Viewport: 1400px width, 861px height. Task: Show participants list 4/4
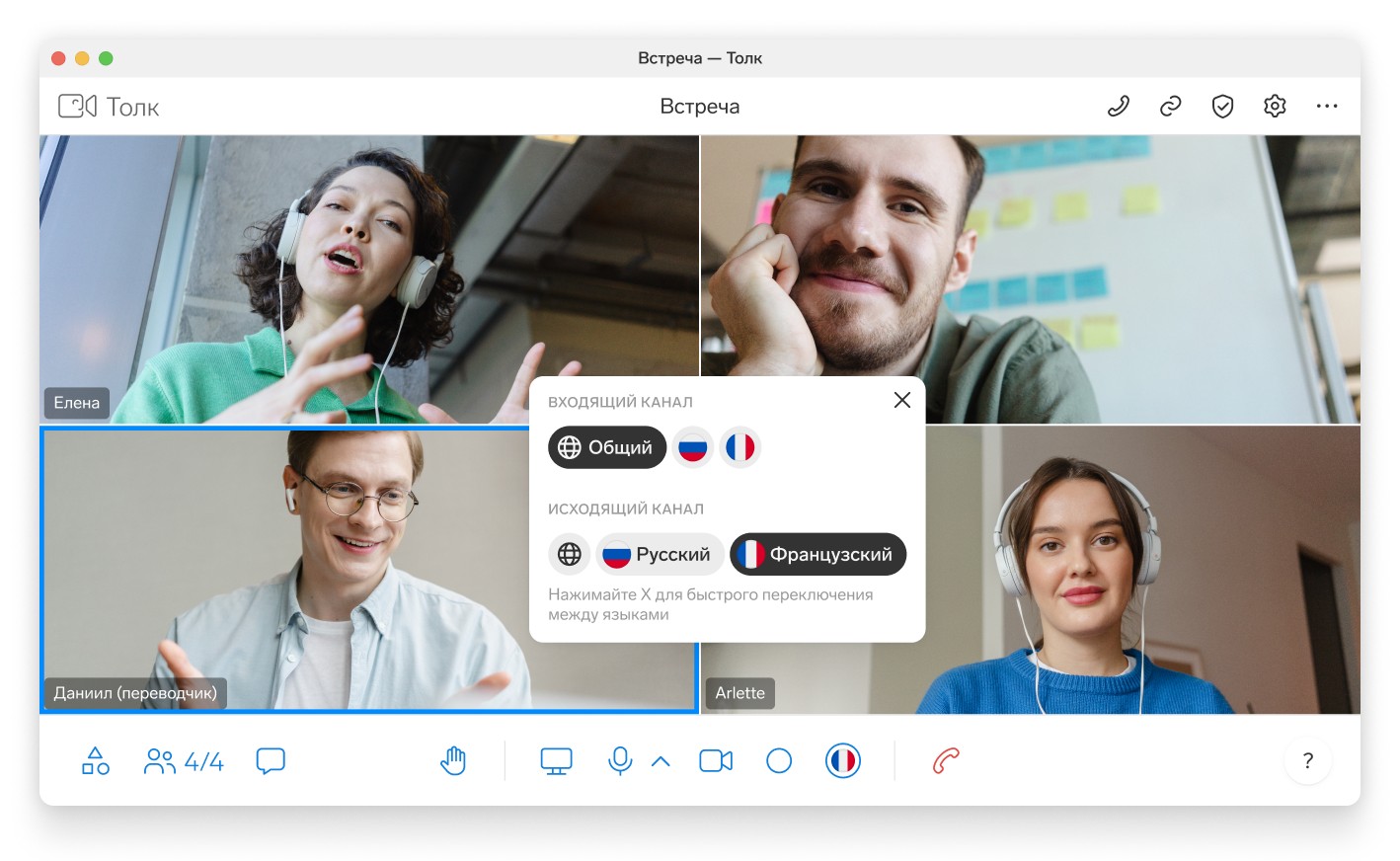pyautogui.click(x=184, y=761)
